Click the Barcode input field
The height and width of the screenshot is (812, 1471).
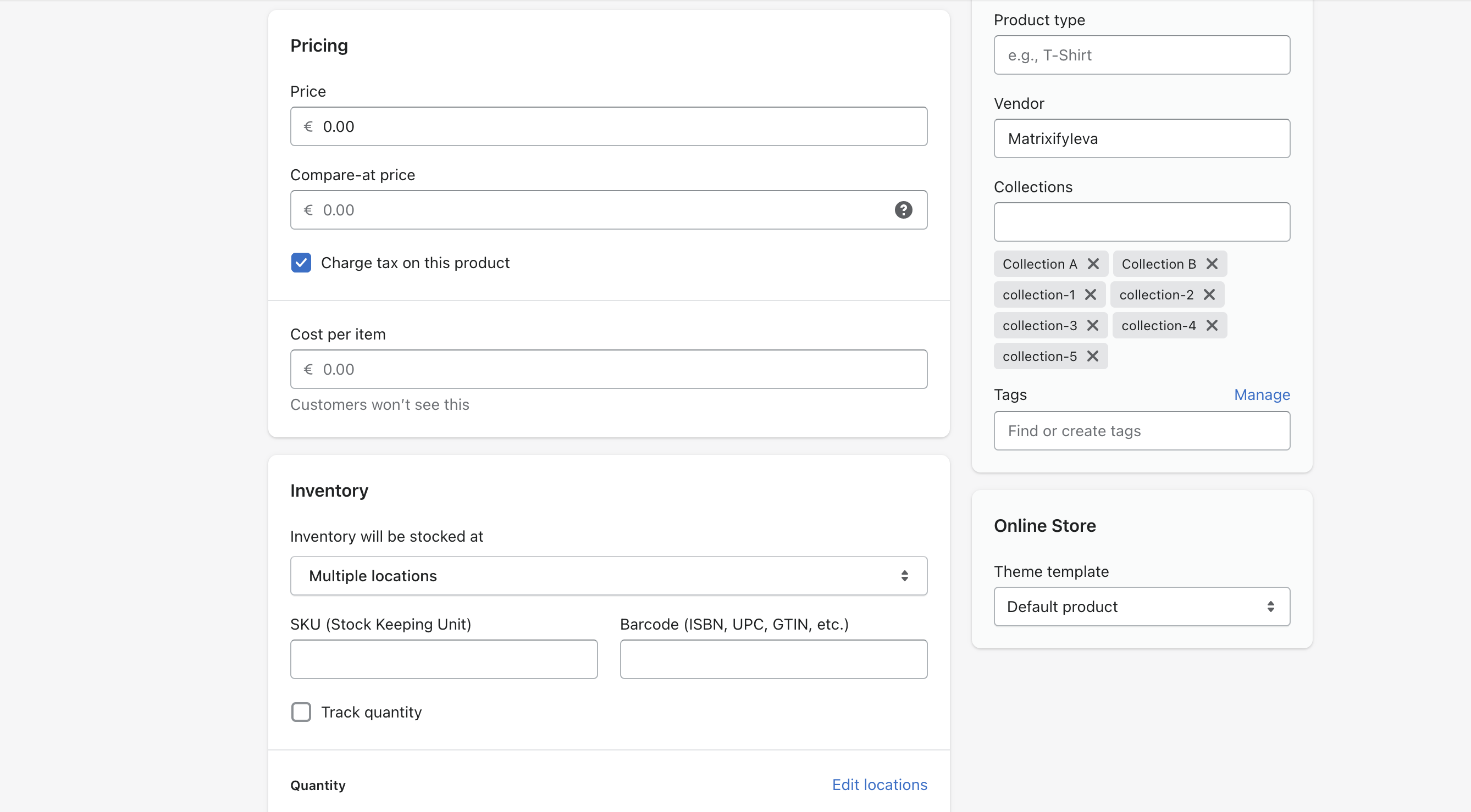tap(773, 659)
